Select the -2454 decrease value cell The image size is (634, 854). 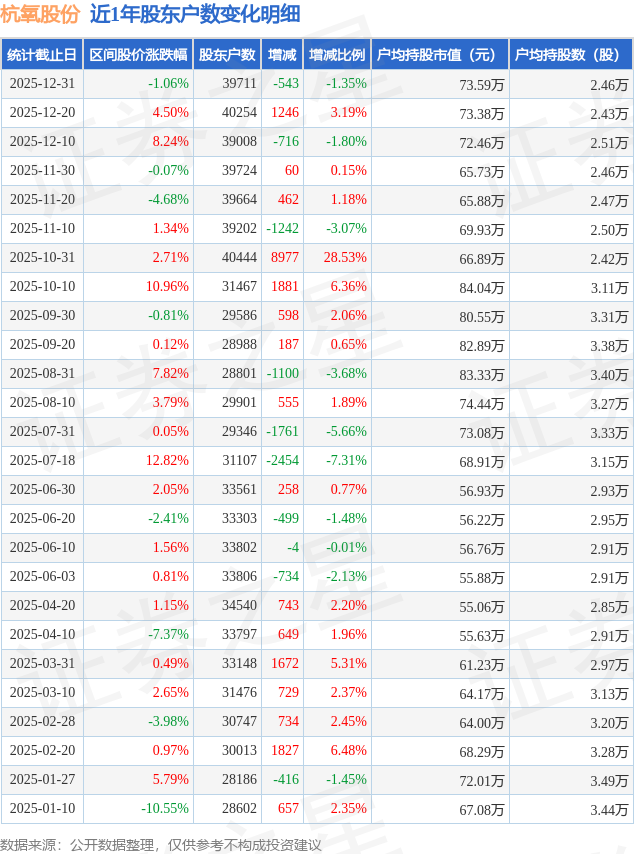pyautogui.click(x=283, y=461)
